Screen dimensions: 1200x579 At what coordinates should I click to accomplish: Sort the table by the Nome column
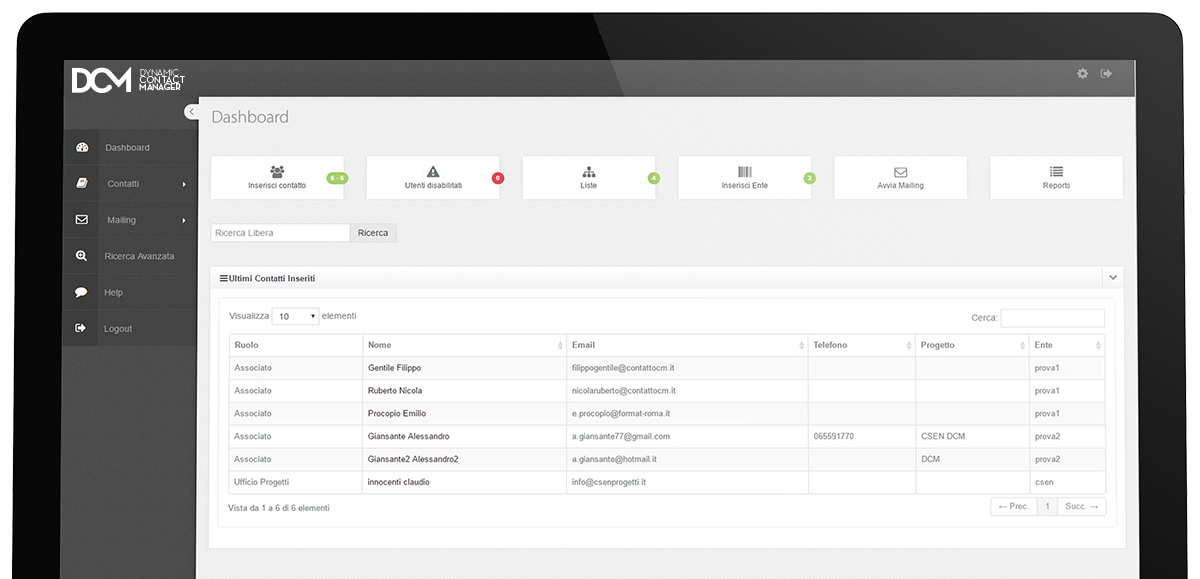pyautogui.click(x=464, y=345)
